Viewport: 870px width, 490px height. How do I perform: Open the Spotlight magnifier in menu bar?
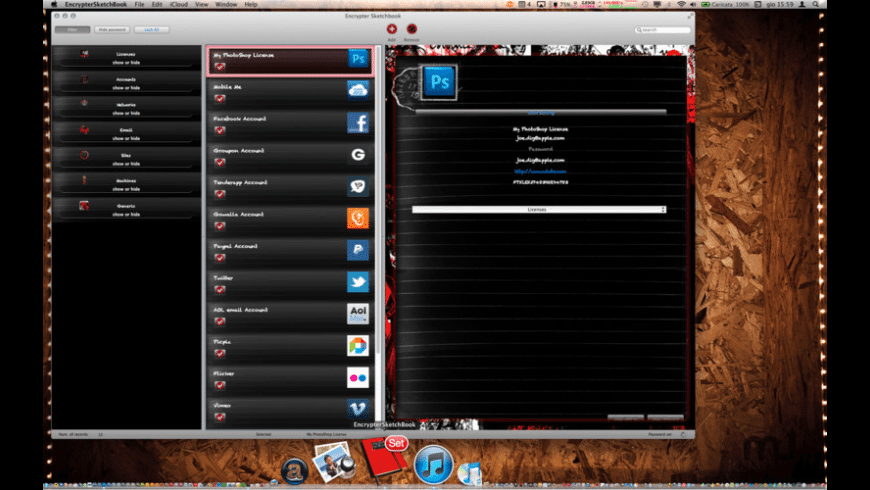tap(816, 4)
